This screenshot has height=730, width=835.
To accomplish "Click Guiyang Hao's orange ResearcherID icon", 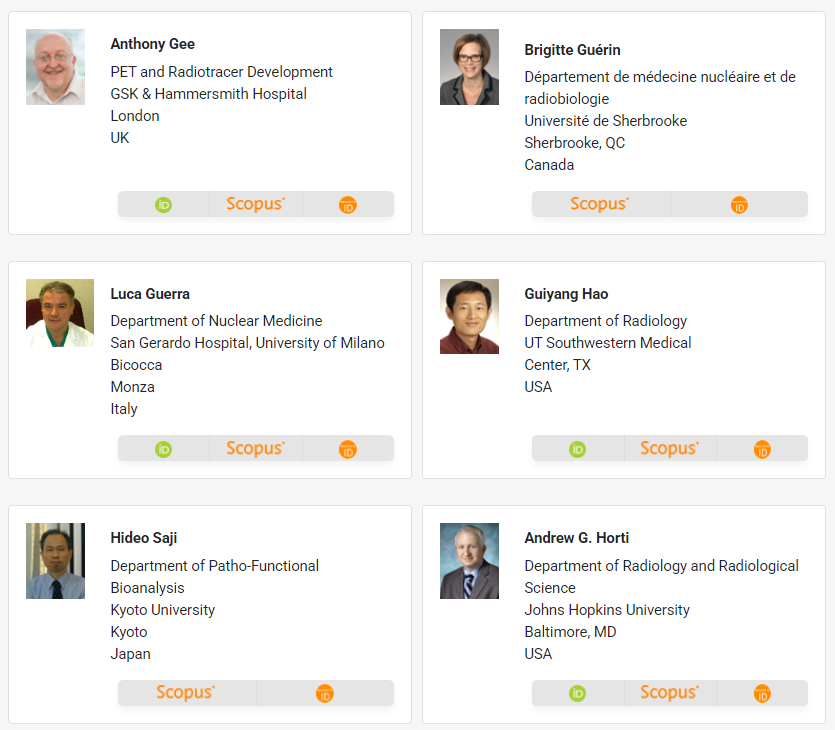I will (x=762, y=449).
